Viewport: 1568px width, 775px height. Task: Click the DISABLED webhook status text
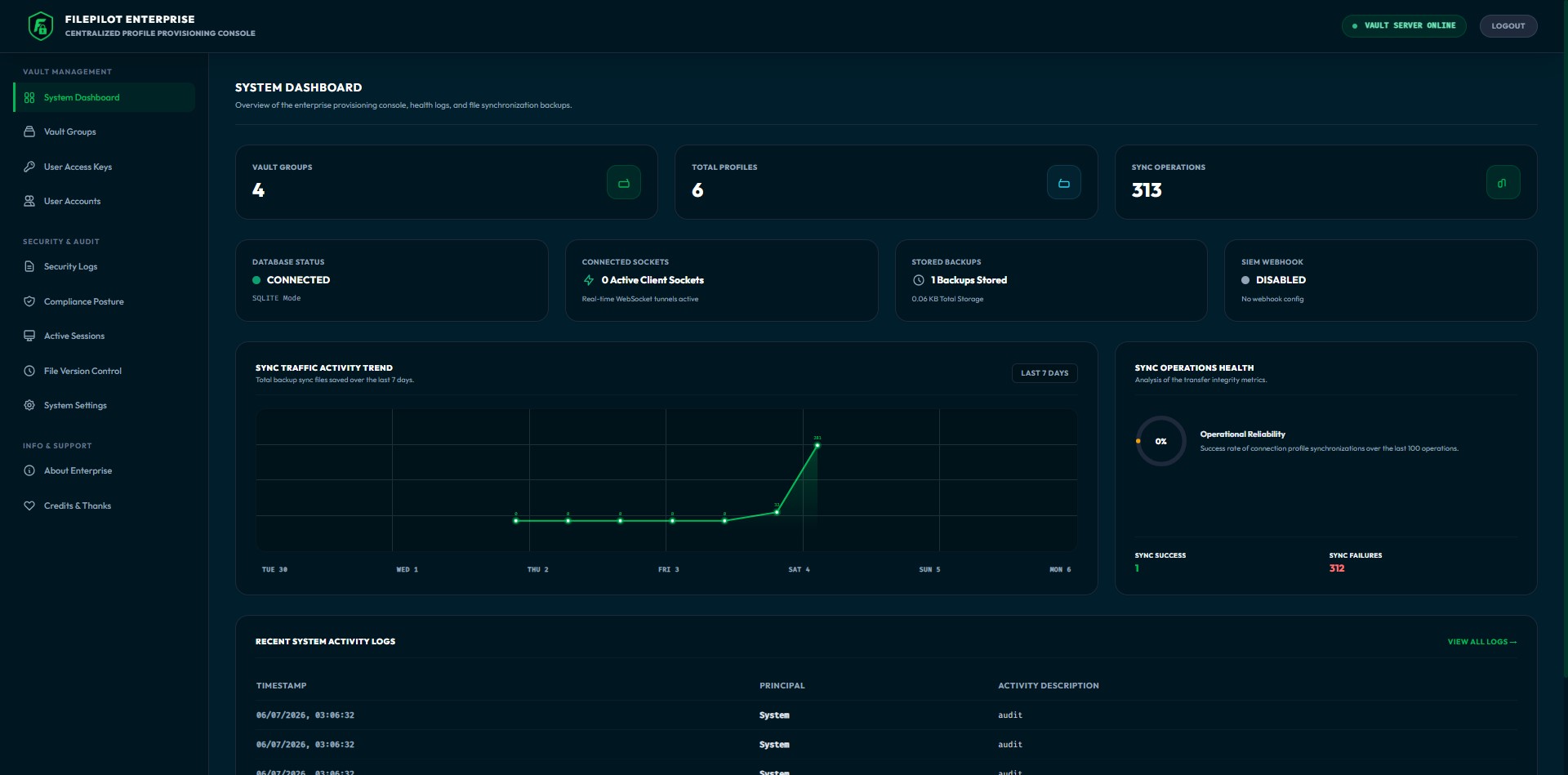point(1281,280)
